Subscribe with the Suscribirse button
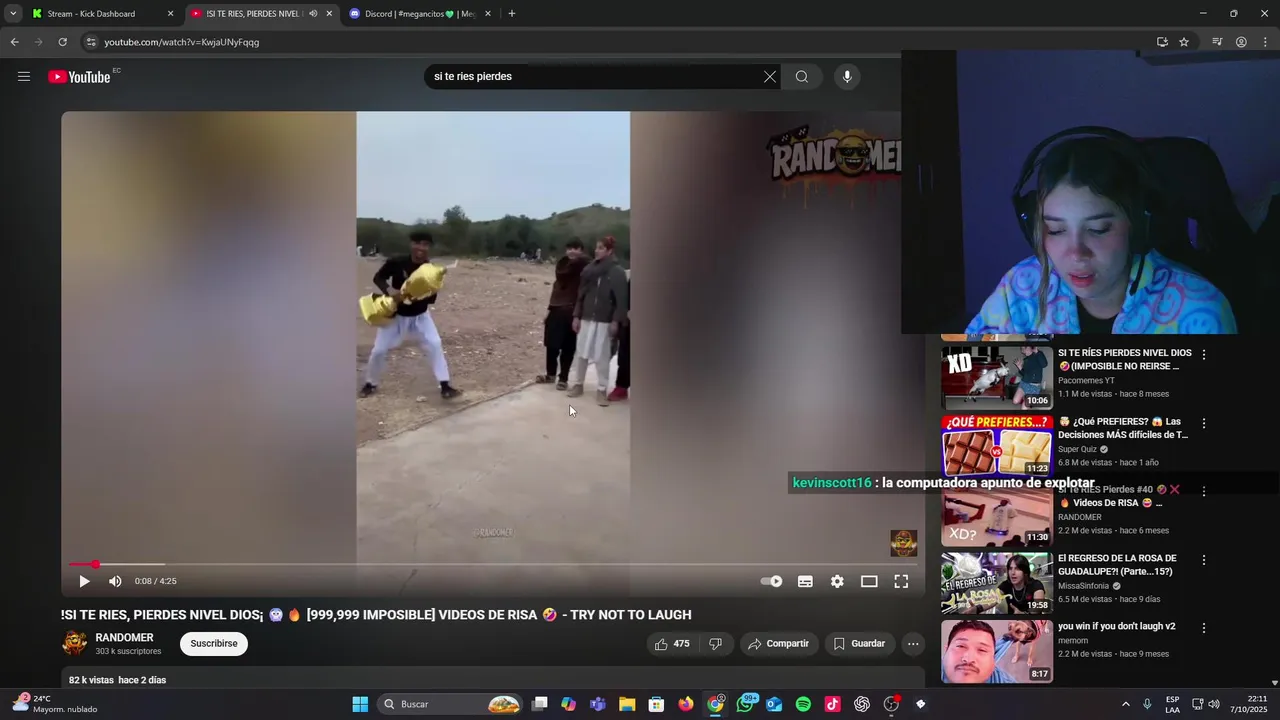The width and height of the screenshot is (1280, 720). [x=214, y=644]
